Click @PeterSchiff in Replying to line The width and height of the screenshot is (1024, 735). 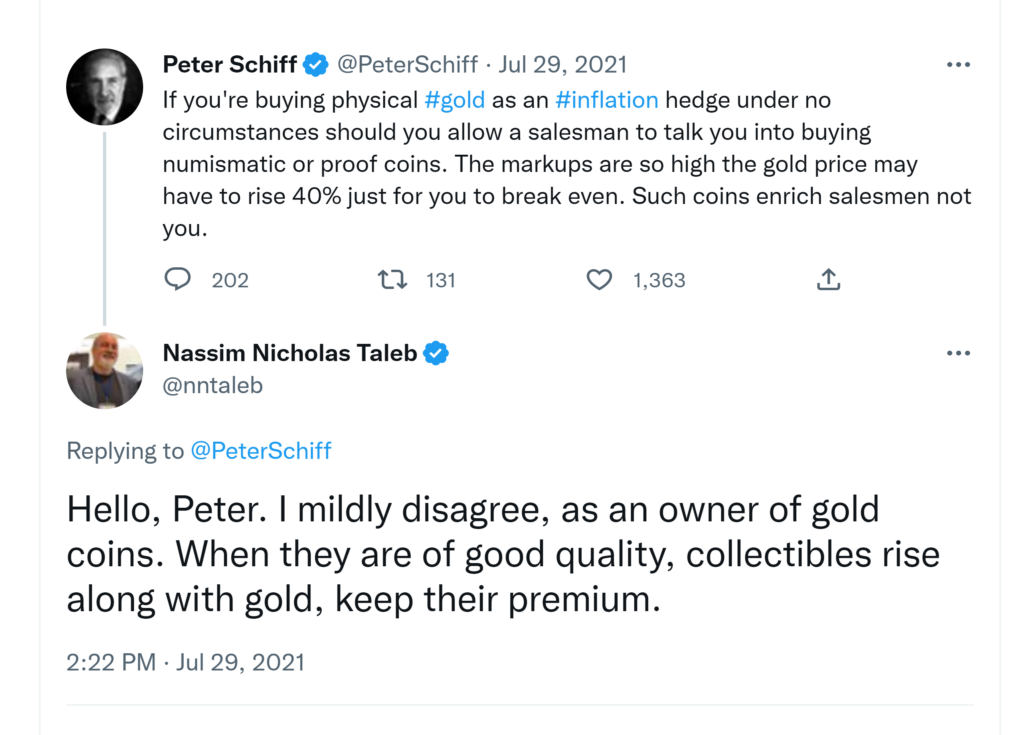[261, 451]
